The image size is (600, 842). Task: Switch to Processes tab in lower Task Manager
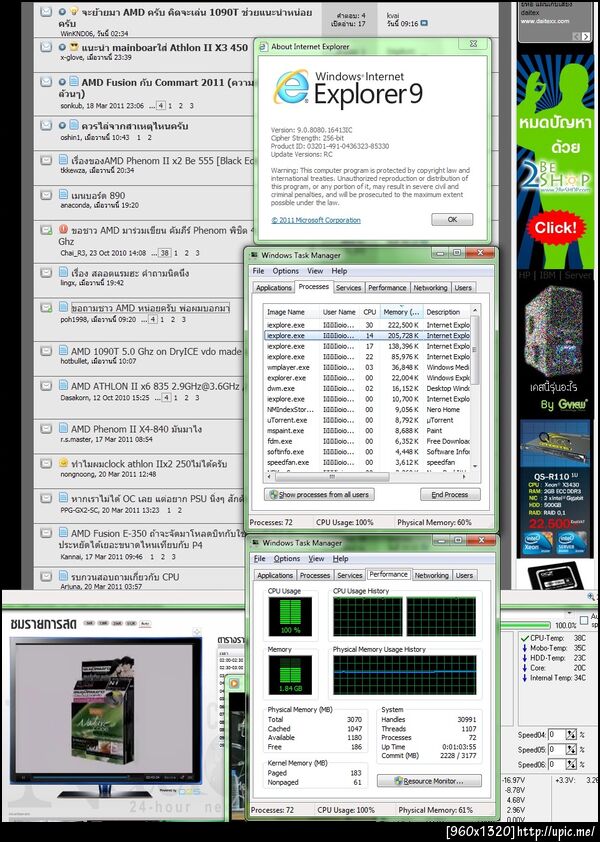(x=315, y=575)
